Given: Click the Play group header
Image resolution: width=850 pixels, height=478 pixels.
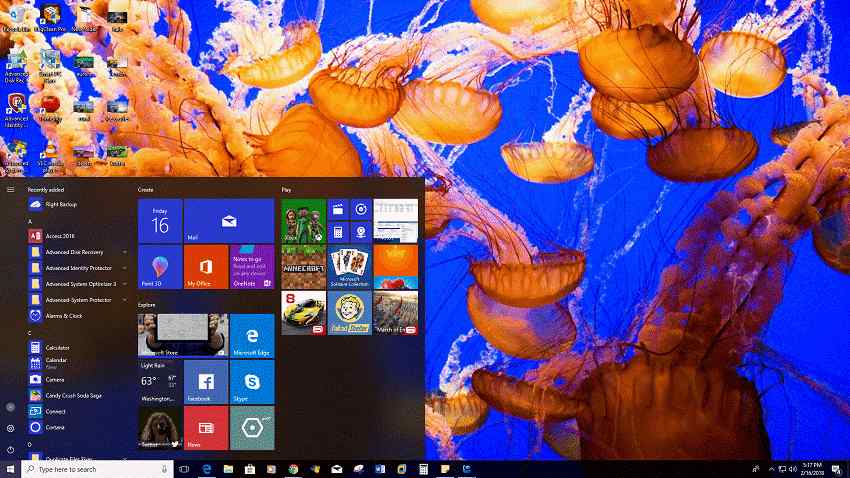Looking at the screenshot, I should click(x=286, y=190).
